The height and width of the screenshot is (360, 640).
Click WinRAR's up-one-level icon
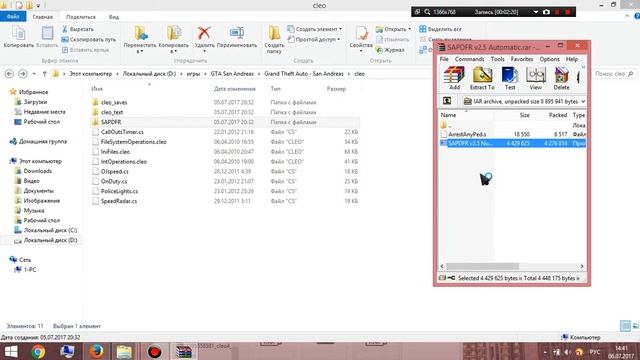pos(447,100)
